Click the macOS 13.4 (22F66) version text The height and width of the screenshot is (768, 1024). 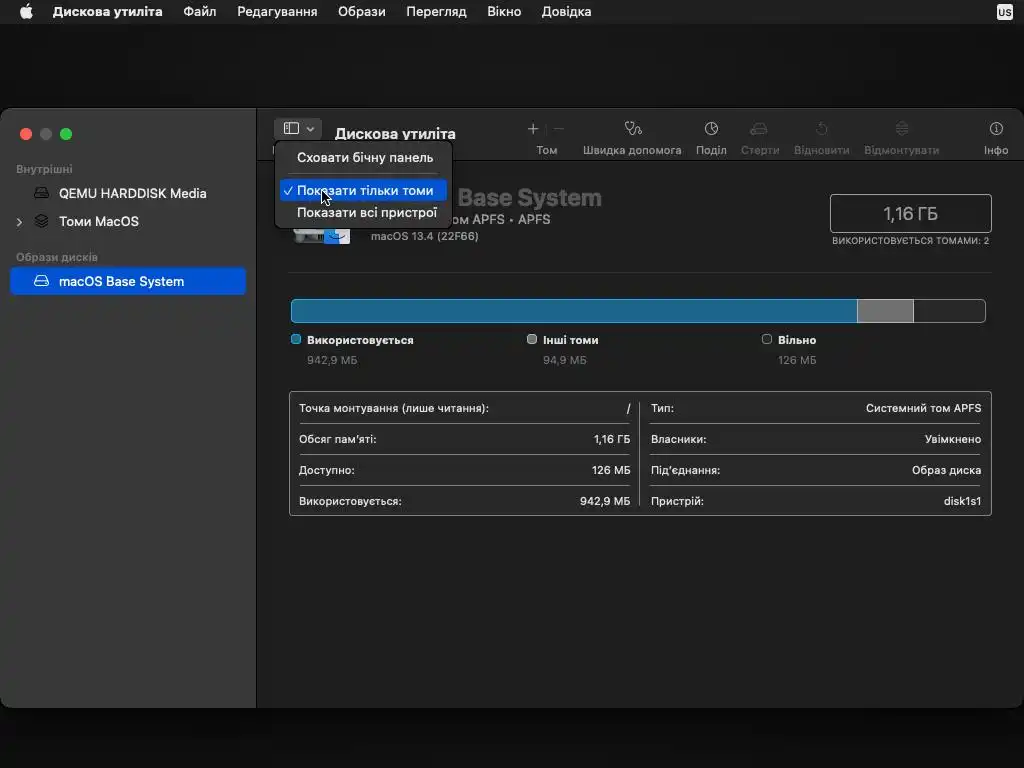click(x=424, y=236)
